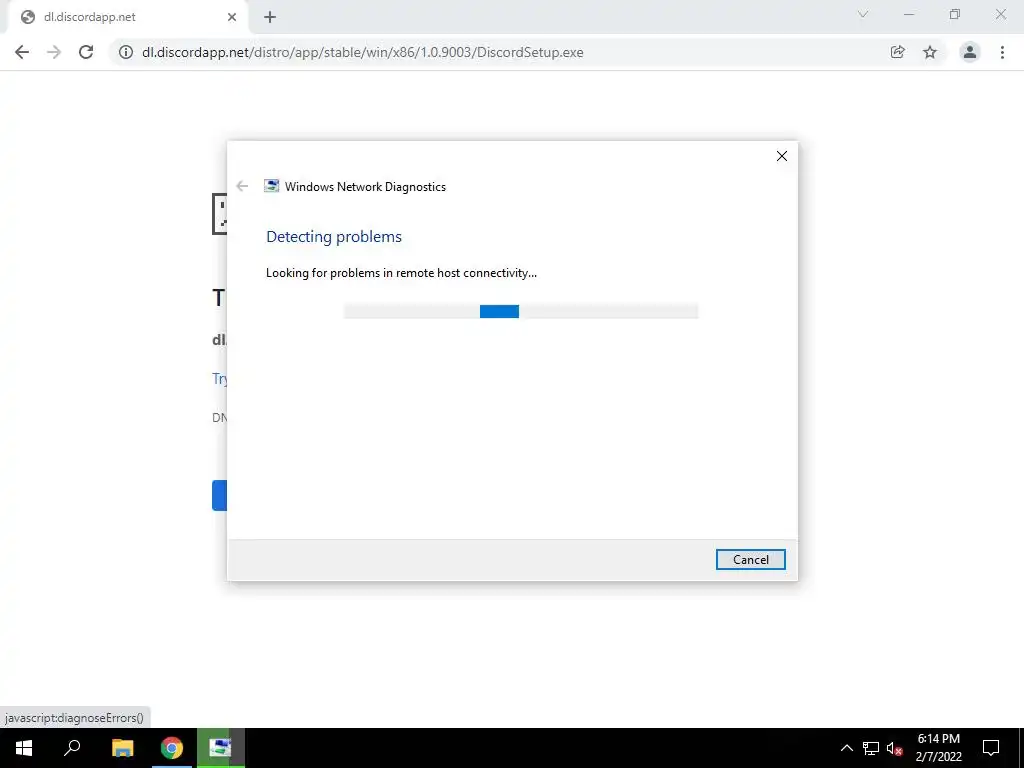Screen dimensions: 1024x768
Task: Open the taskbar clock and date
Action: coord(938,748)
